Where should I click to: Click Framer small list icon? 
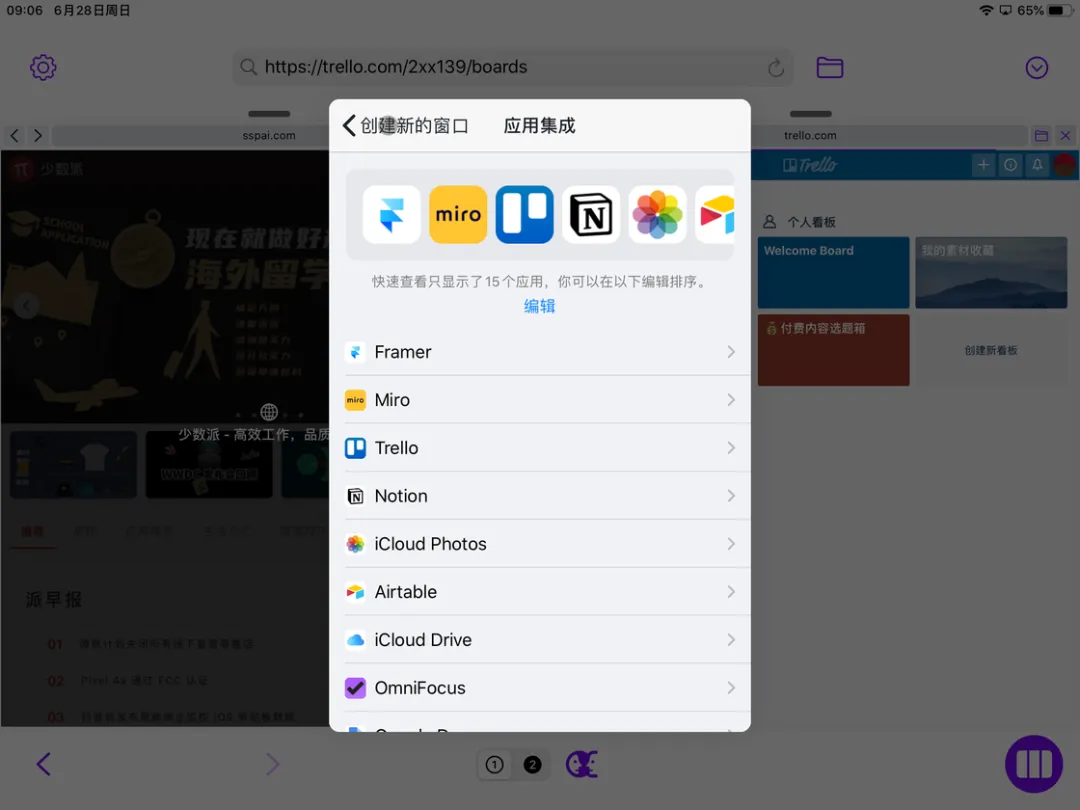click(x=355, y=352)
